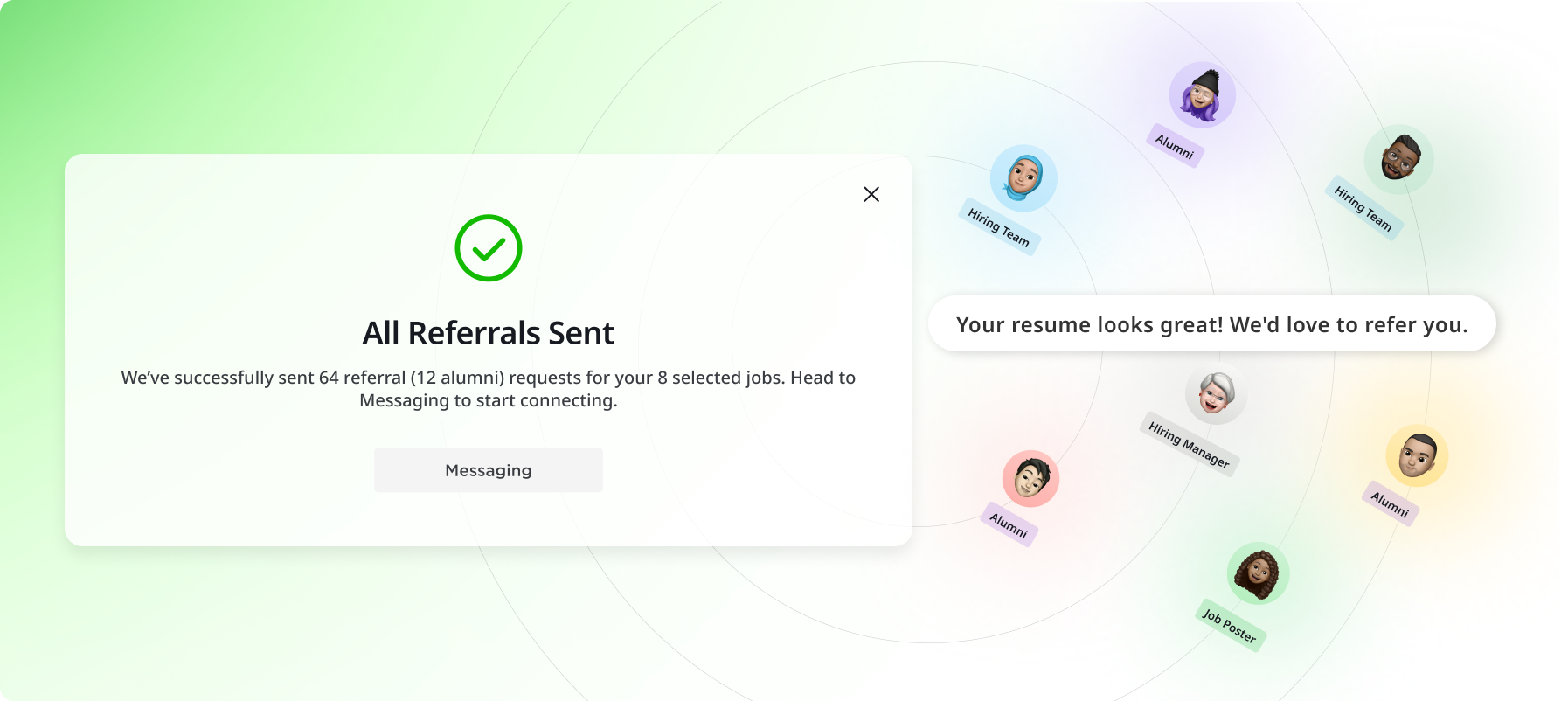
Task: Select the purple-haired Alumni avatar
Action: coord(1200,96)
